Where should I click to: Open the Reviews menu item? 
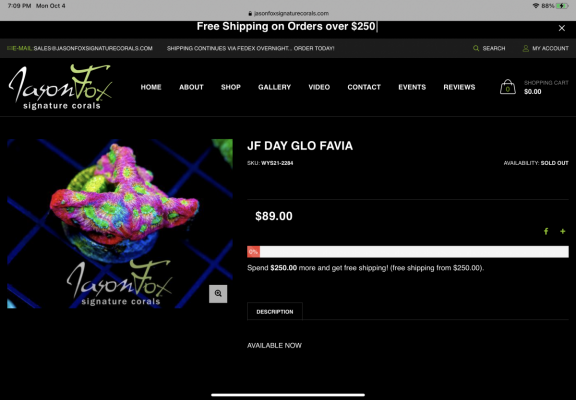pyautogui.click(x=459, y=87)
